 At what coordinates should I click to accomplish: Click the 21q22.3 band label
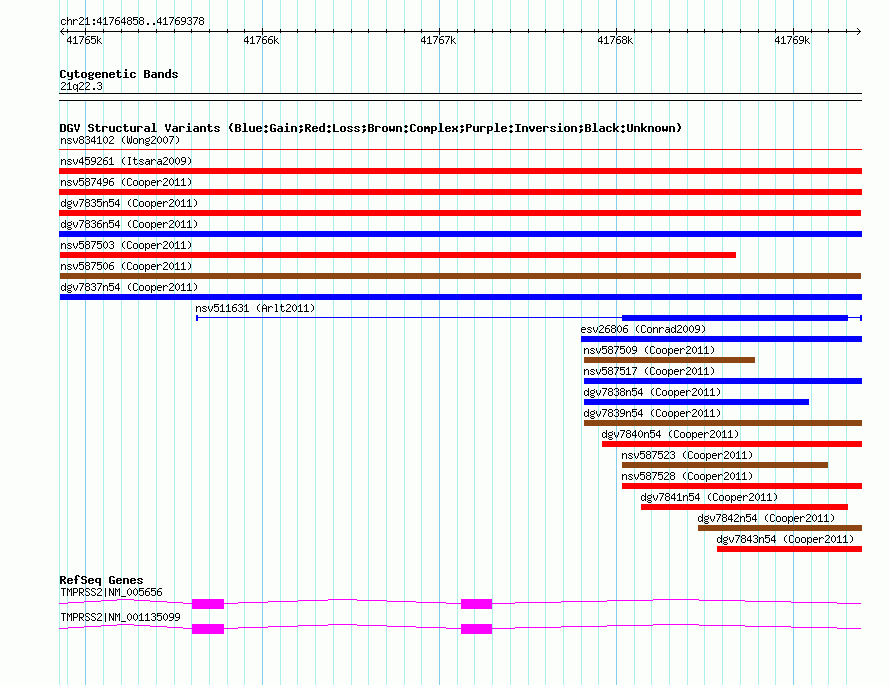pyautogui.click(x=81, y=86)
